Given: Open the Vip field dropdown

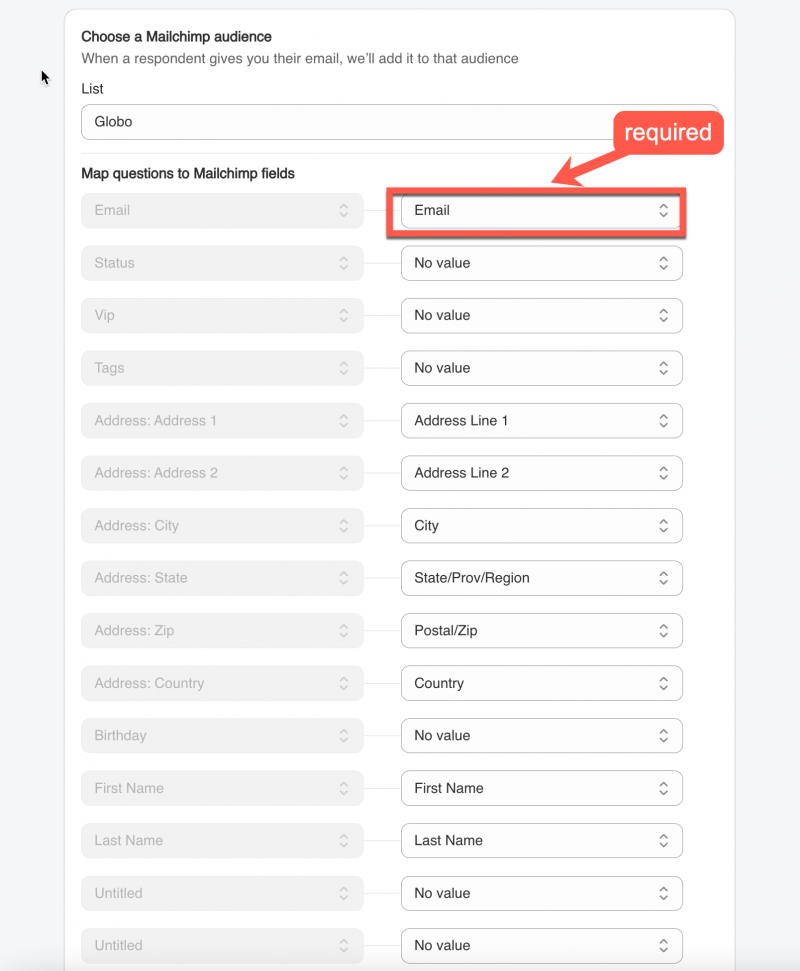Looking at the screenshot, I should pyautogui.click(x=540, y=315).
